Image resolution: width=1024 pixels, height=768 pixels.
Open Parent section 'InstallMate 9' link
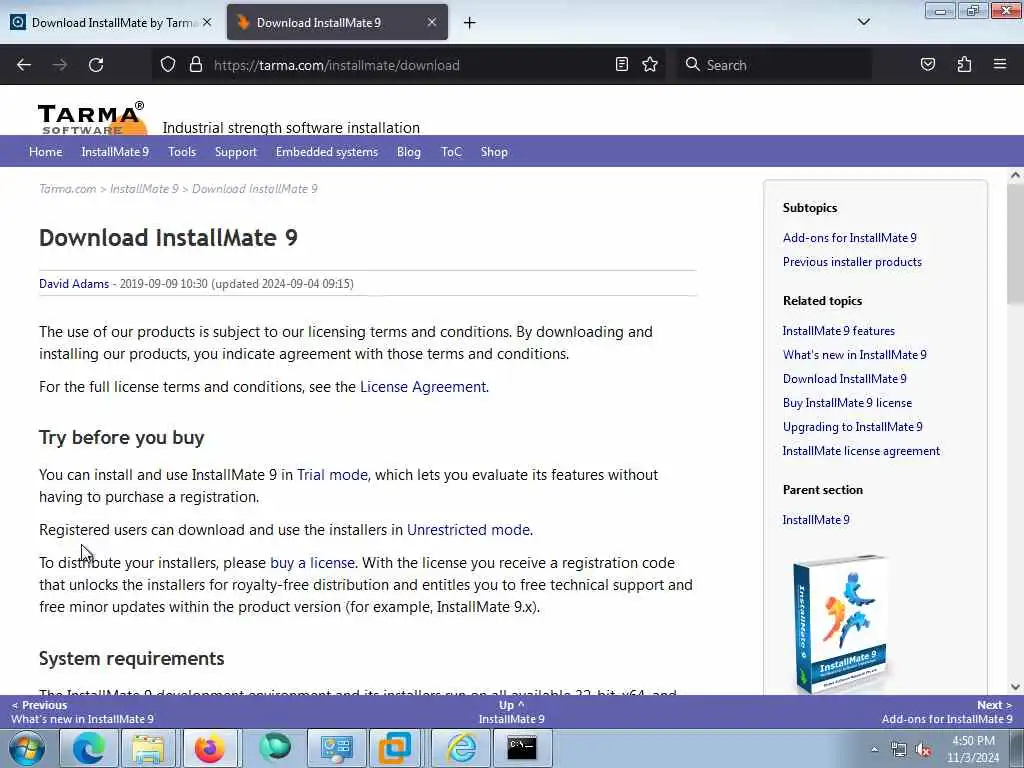(816, 520)
